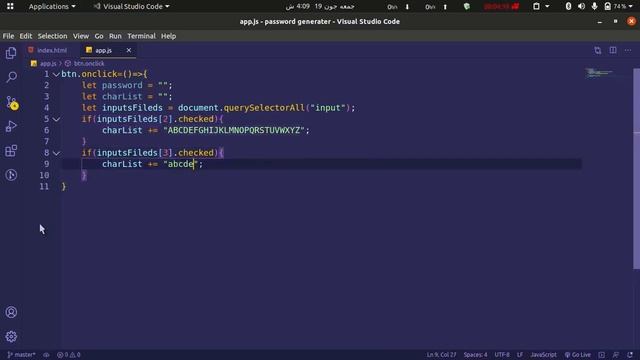Open notifications bell in status bar
Screen dimensions: 640x360
pos(630,355)
